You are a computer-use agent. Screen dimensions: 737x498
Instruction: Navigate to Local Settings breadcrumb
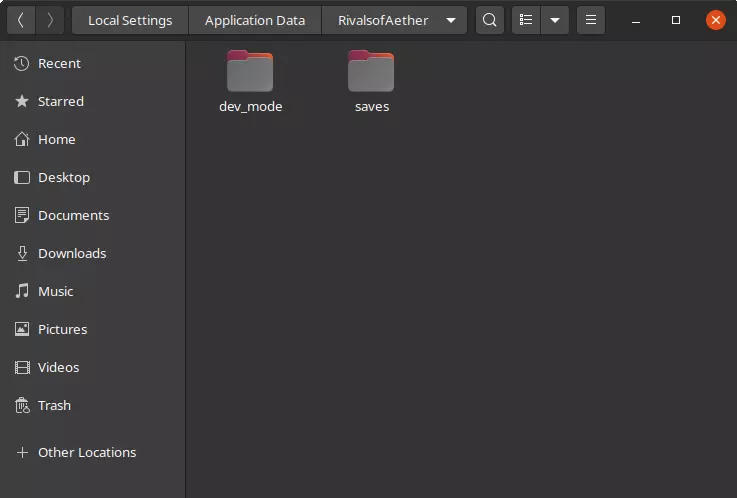tap(130, 20)
